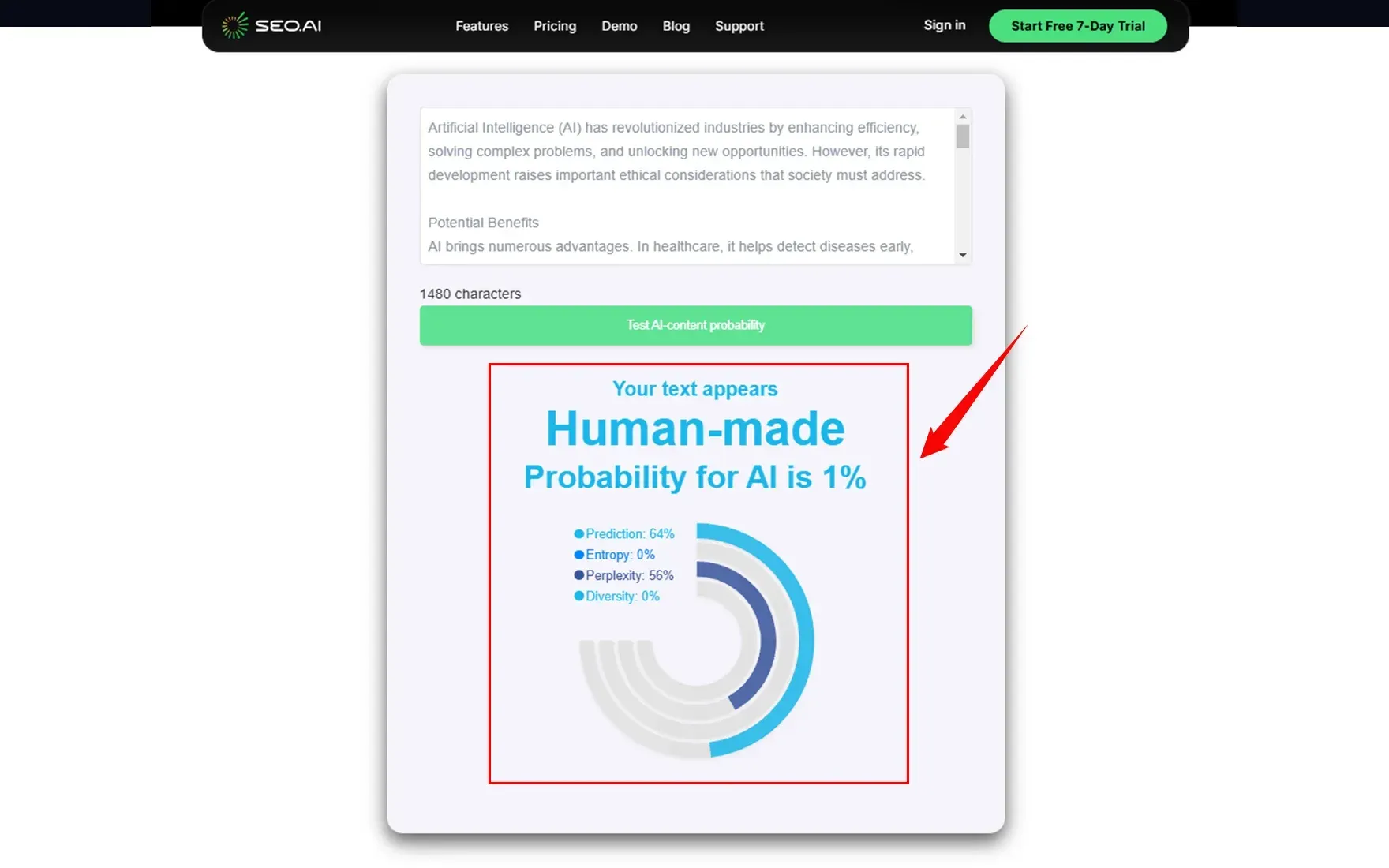The width and height of the screenshot is (1389, 868).
Task: Click the SEO.AI logo icon
Action: tap(234, 25)
